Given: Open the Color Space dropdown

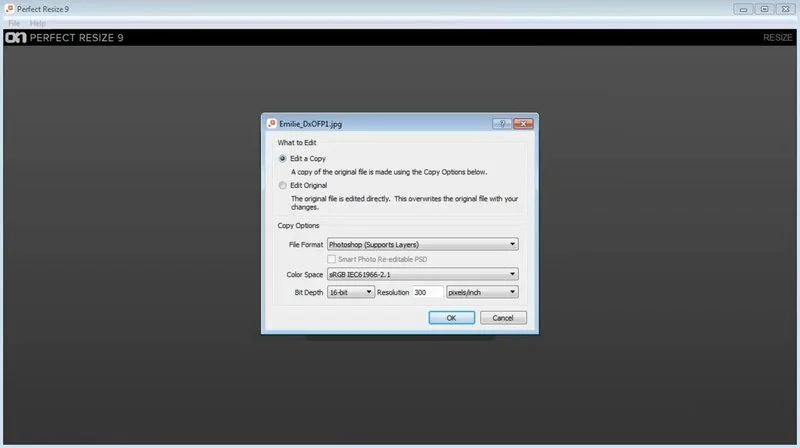Looking at the screenshot, I should pos(422,275).
